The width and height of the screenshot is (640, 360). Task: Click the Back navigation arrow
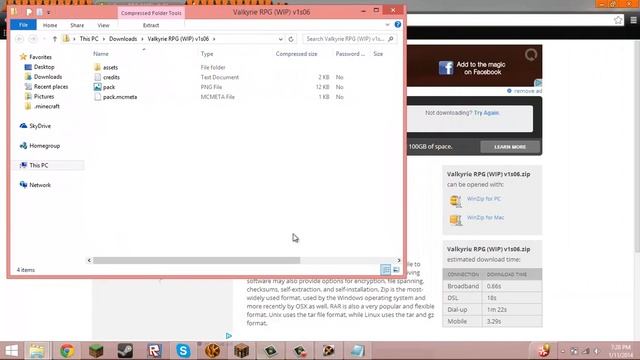[x=19, y=39]
